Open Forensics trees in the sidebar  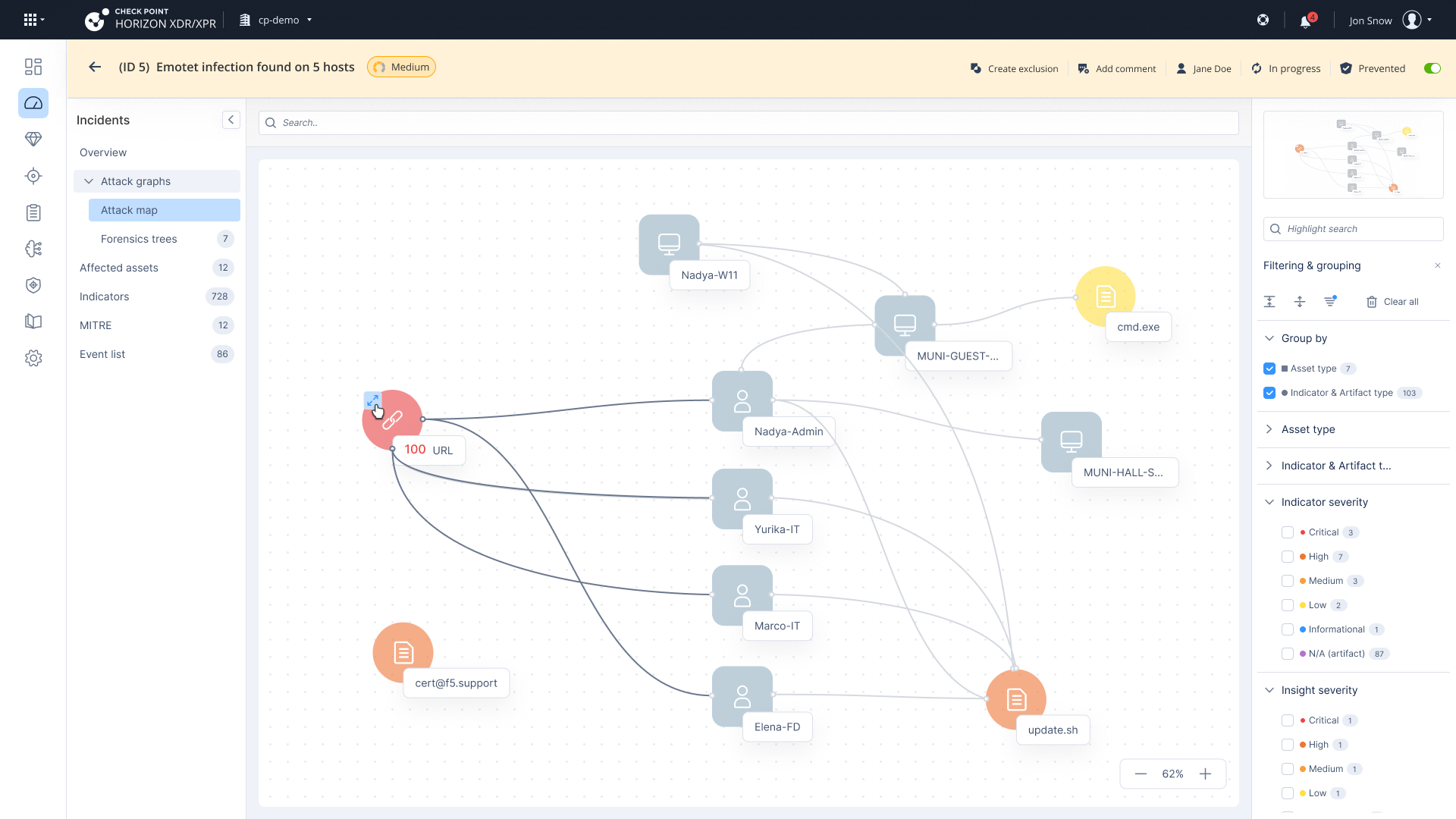[x=139, y=239]
